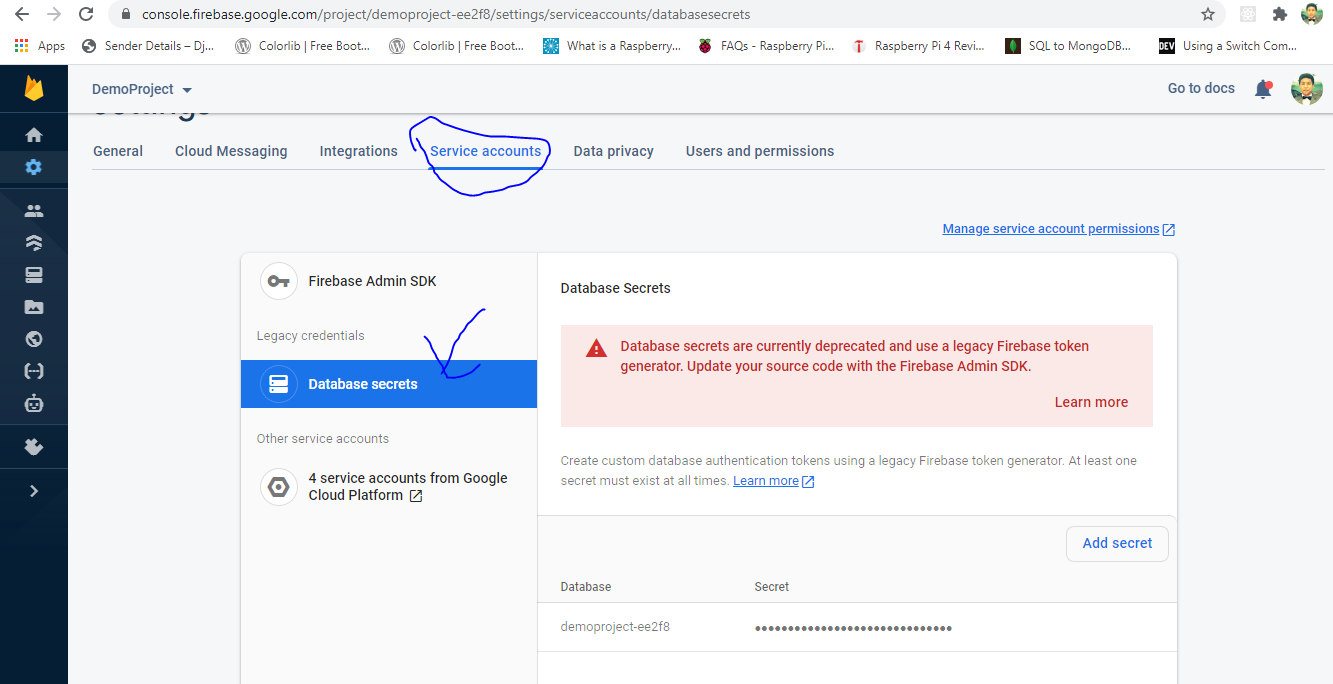
Task: Click the notifications bell icon
Action: pos(1263,89)
